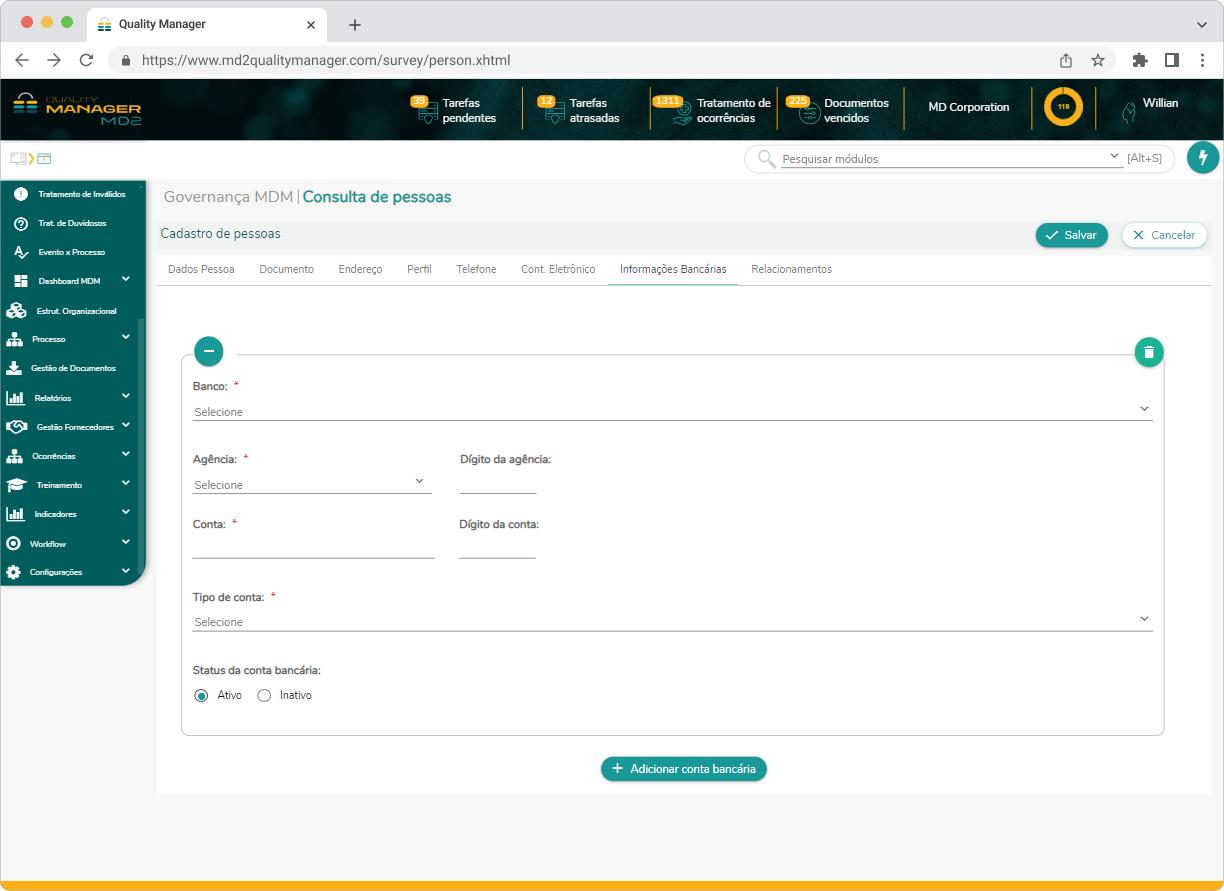Collapse the bank account panel with minus icon

tap(208, 352)
